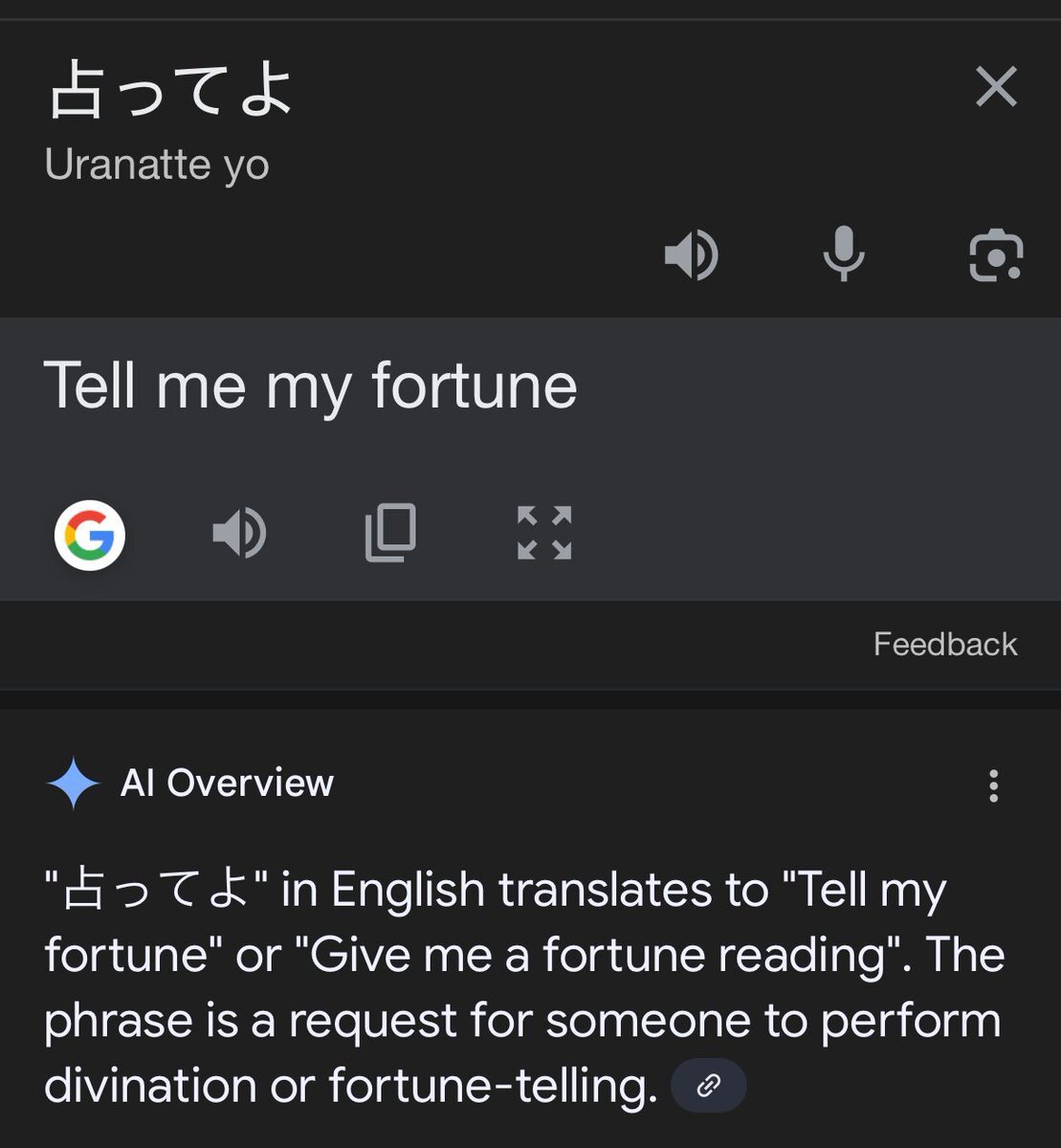Tap the Google logo icon under translation
The height and width of the screenshot is (1148, 1061).
90,535
